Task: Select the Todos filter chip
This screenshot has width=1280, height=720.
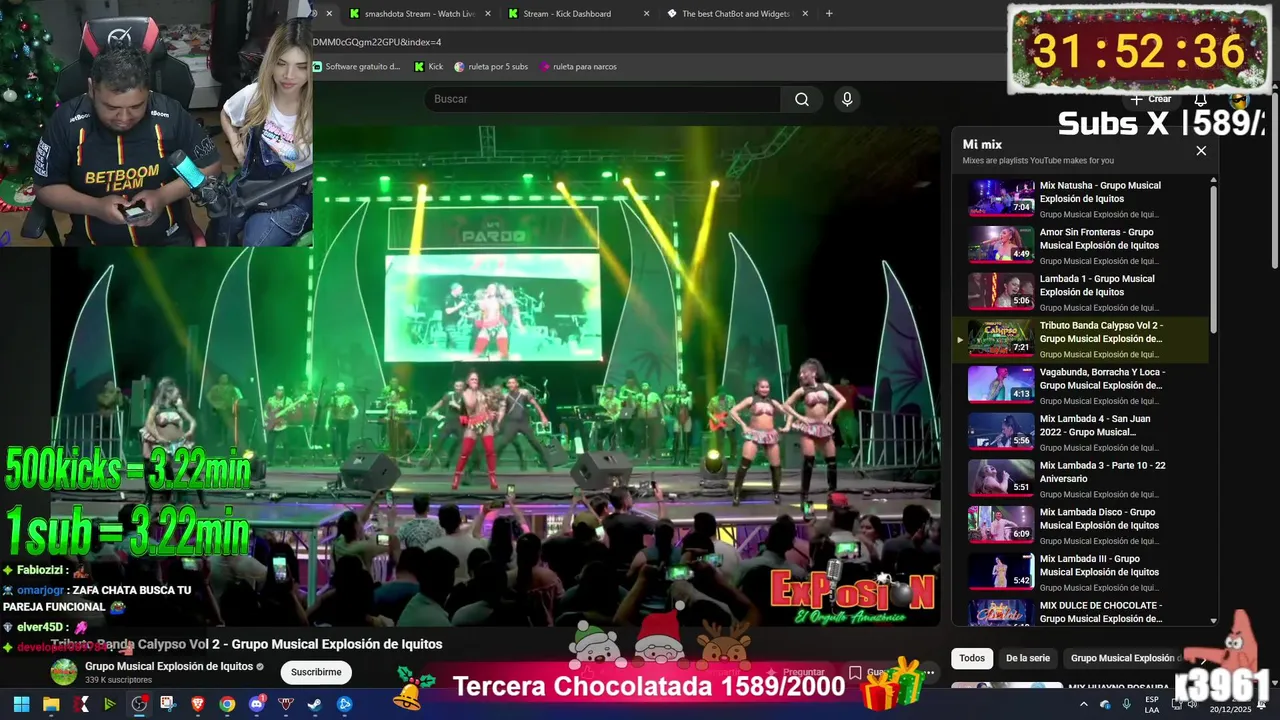Action: pyautogui.click(x=972, y=658)
